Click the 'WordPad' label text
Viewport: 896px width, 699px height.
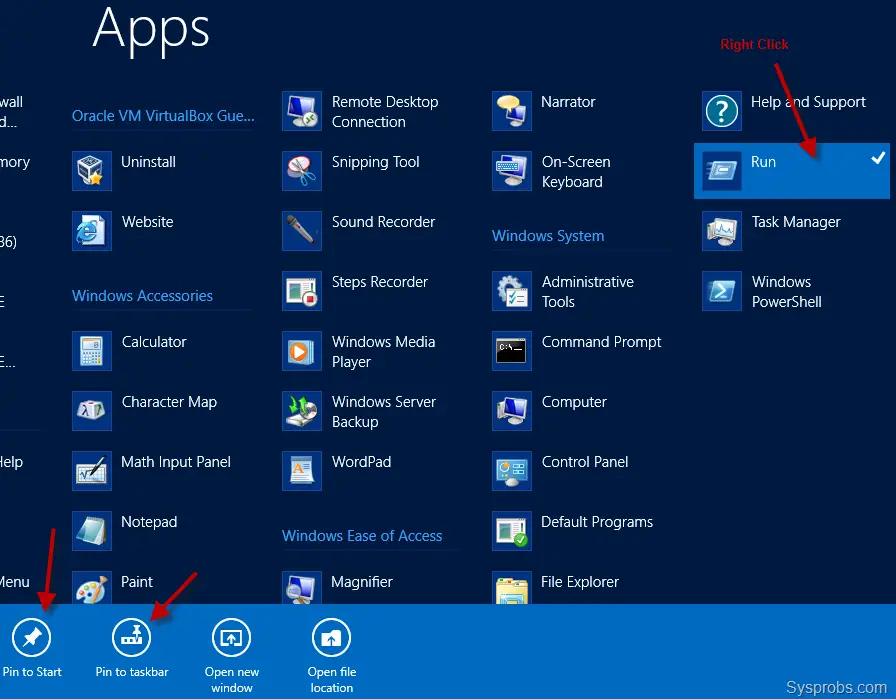pyautogui.click(x=361, y=462)
